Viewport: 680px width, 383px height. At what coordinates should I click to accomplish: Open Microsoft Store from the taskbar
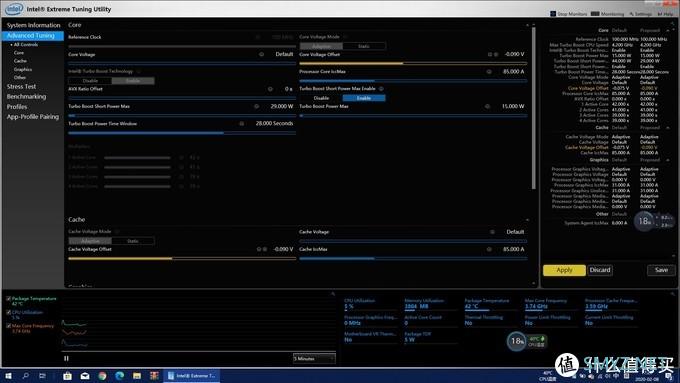point(67,376)
